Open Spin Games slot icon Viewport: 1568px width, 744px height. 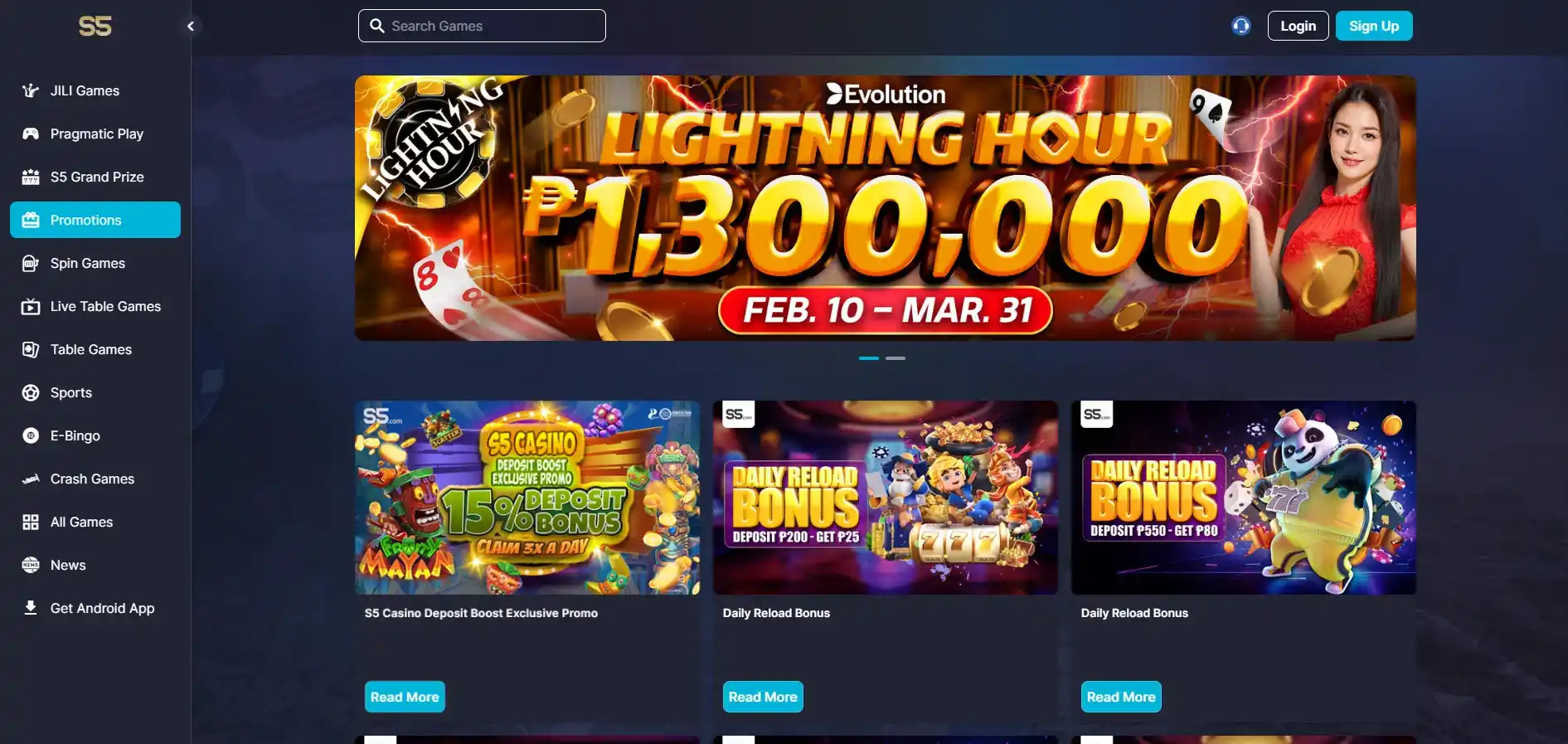tap(31, 263)
